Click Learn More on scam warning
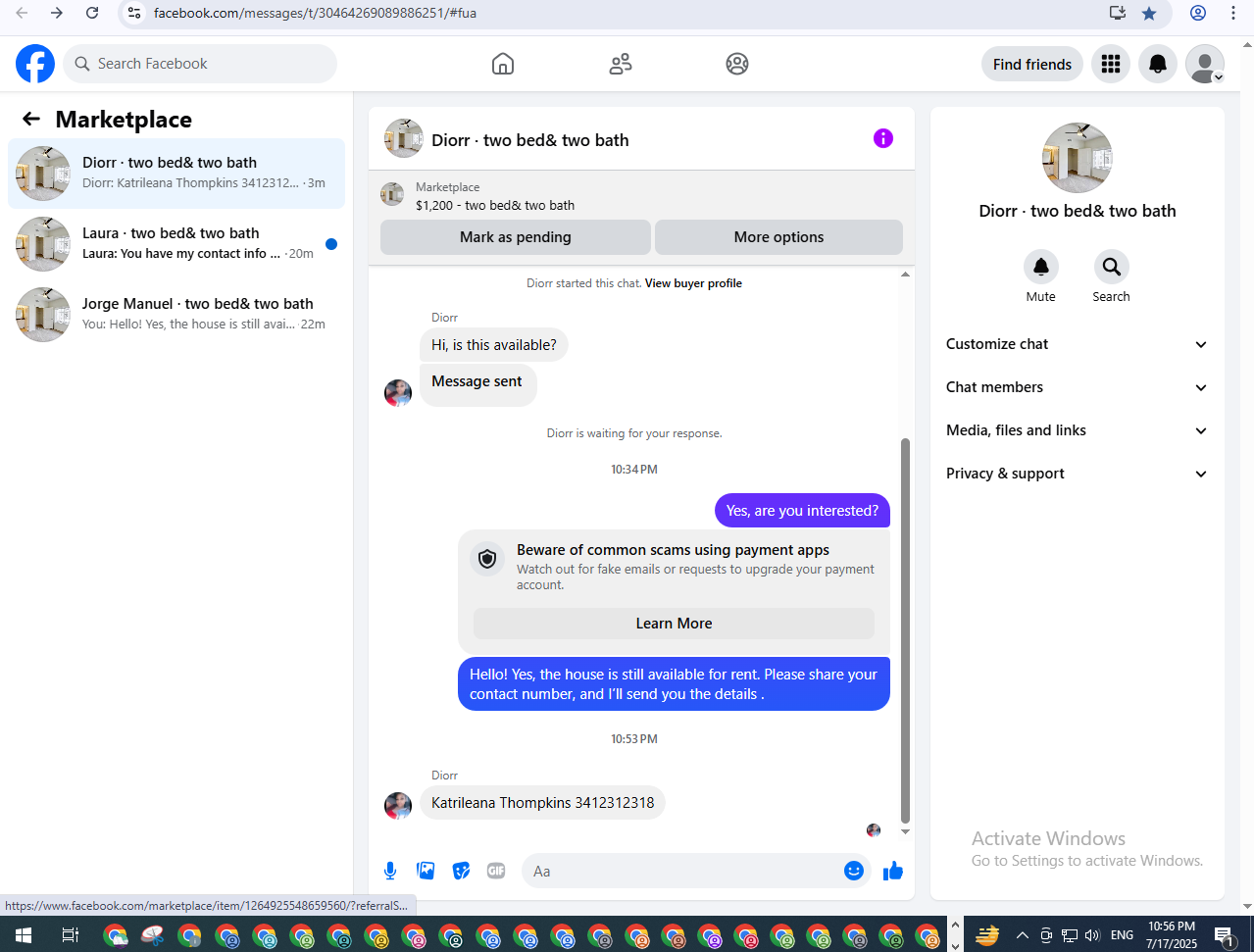 [x=674, y=624]
